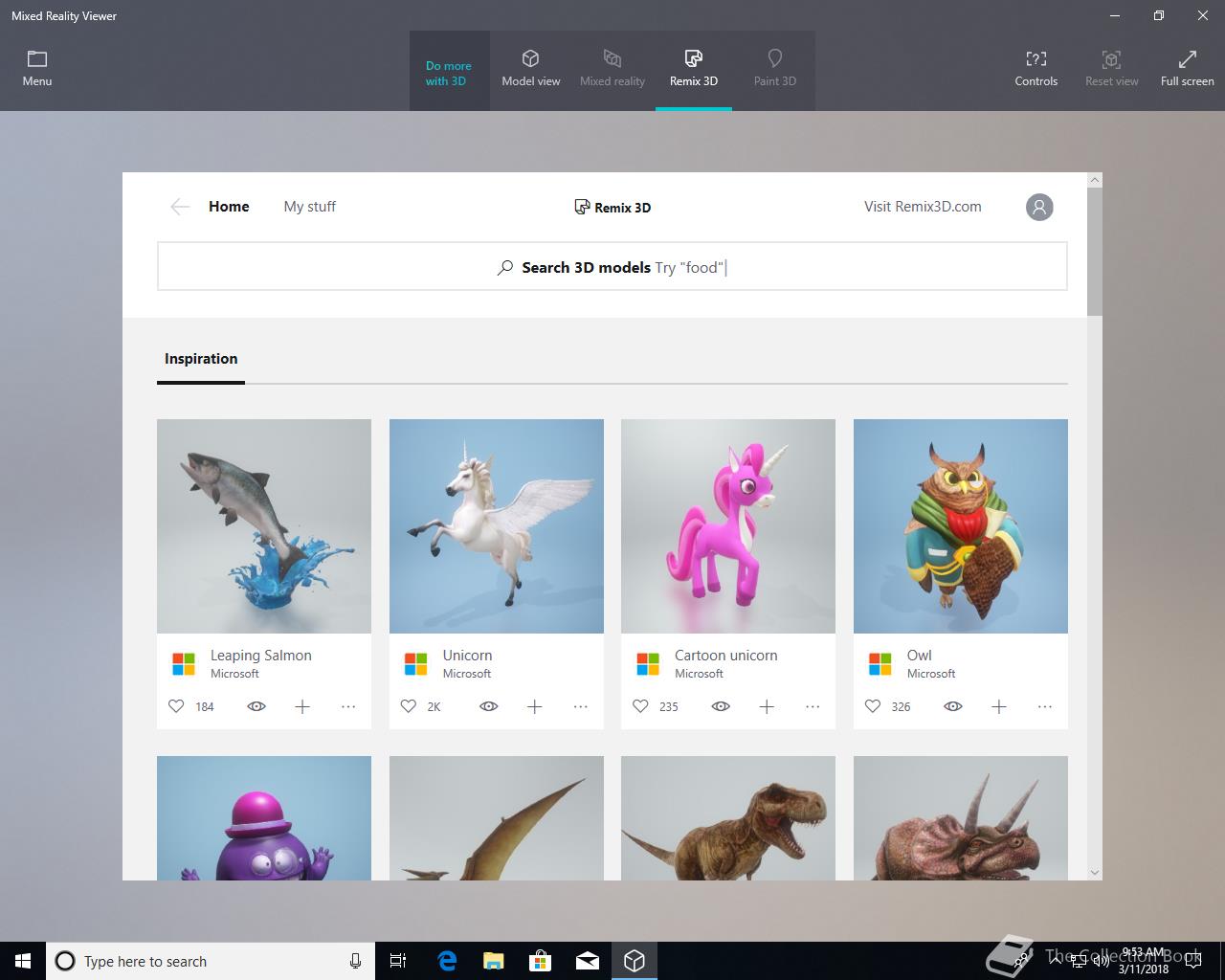Viewport: 1225px width, 980px height.
Task: Add Owl with plus icon
Action: pos(999,706)
